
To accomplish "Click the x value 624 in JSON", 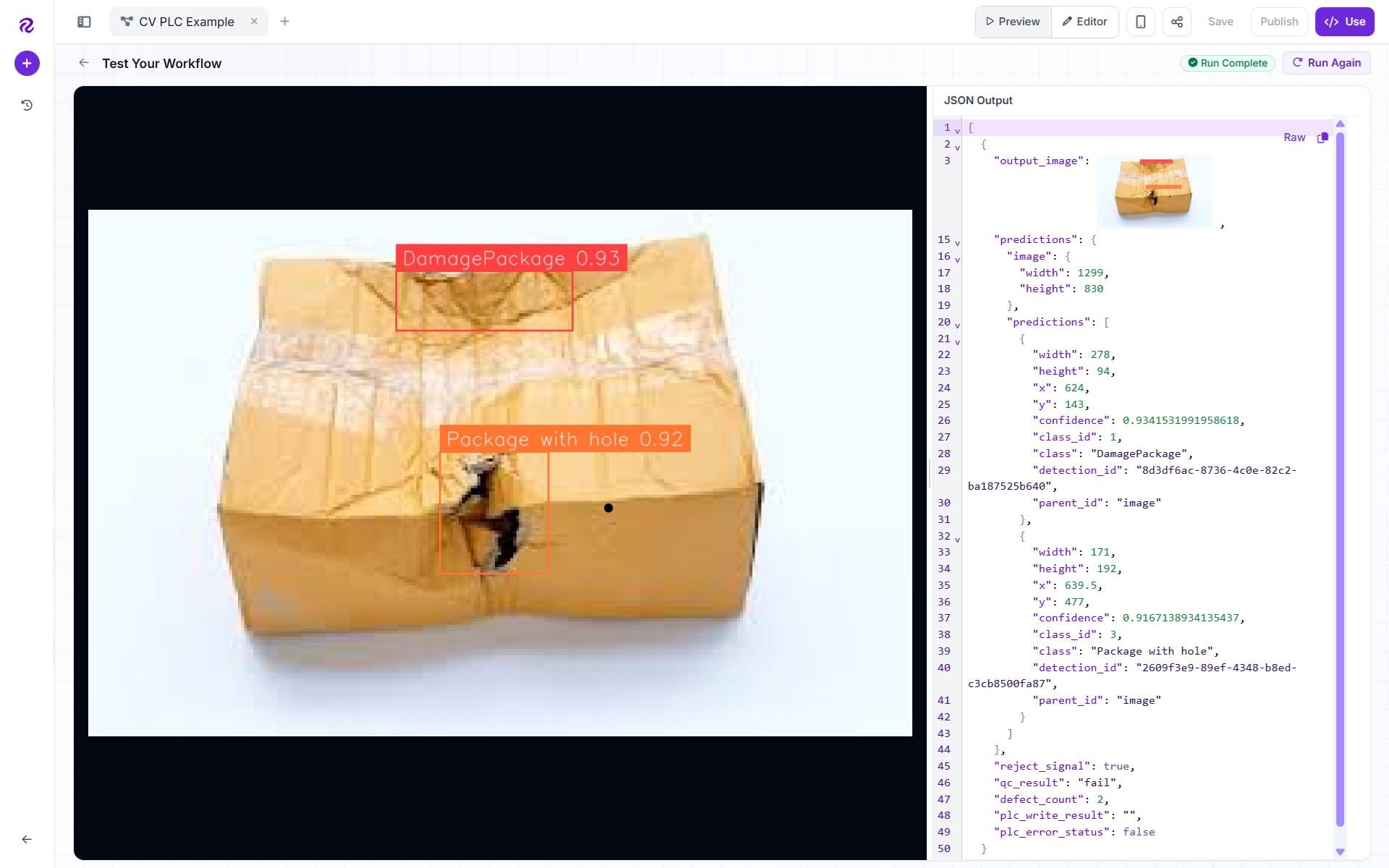I will 1074,388.
